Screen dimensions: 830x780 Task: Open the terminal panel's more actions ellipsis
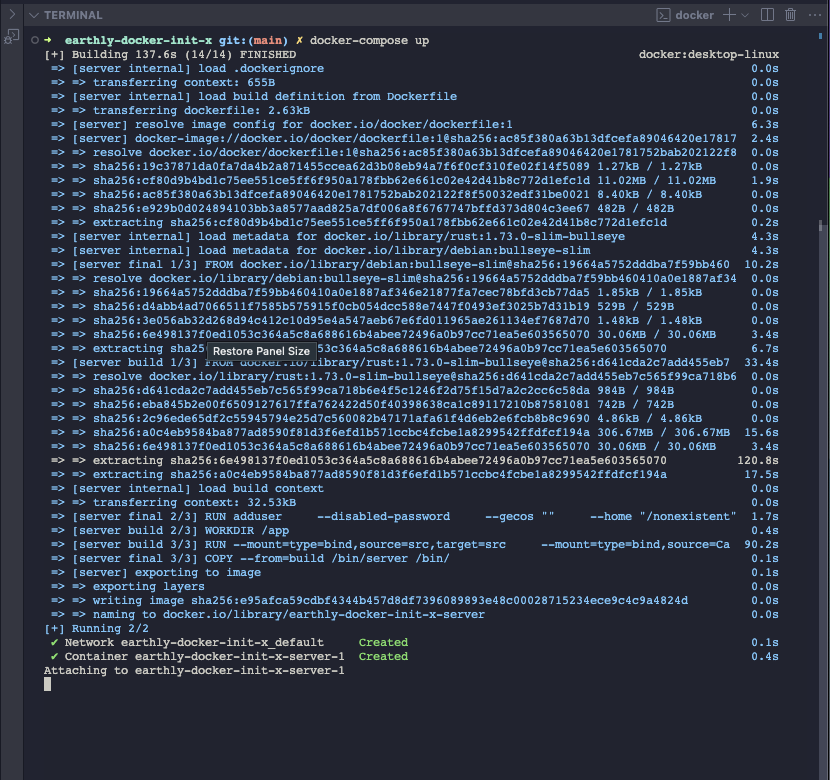click(813, 15)
